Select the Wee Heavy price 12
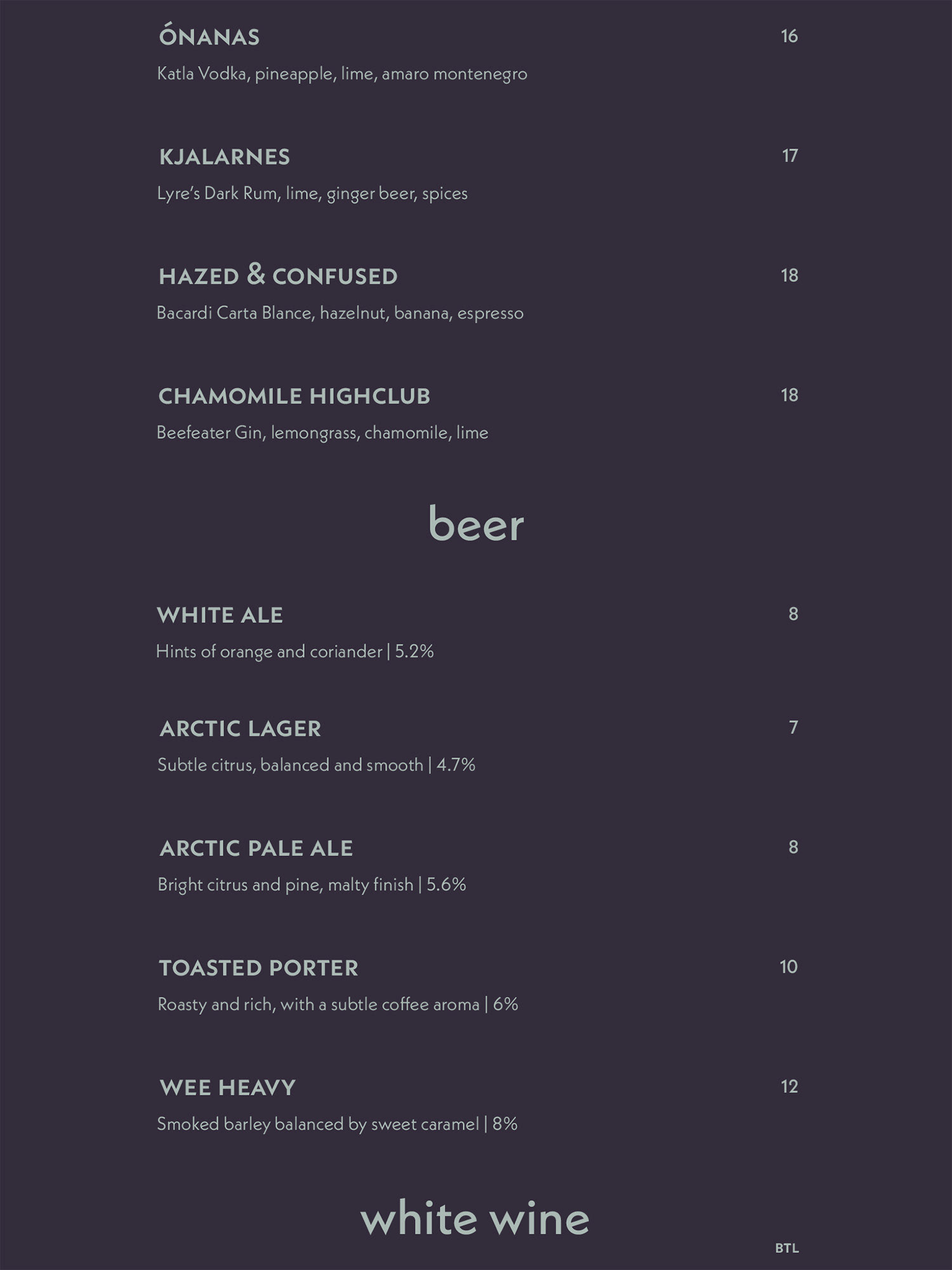Viewport: 952px width, 1270px height. click(789, 1086)
